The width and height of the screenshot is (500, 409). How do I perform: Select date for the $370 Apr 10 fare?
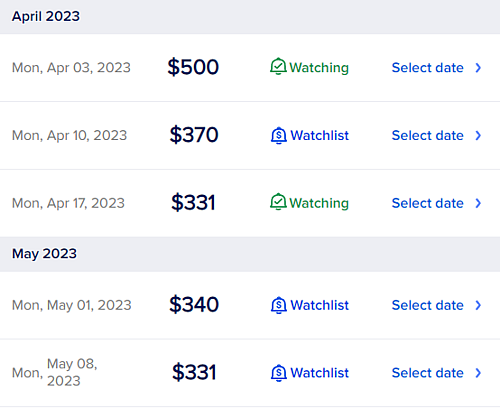pos(427,135)
